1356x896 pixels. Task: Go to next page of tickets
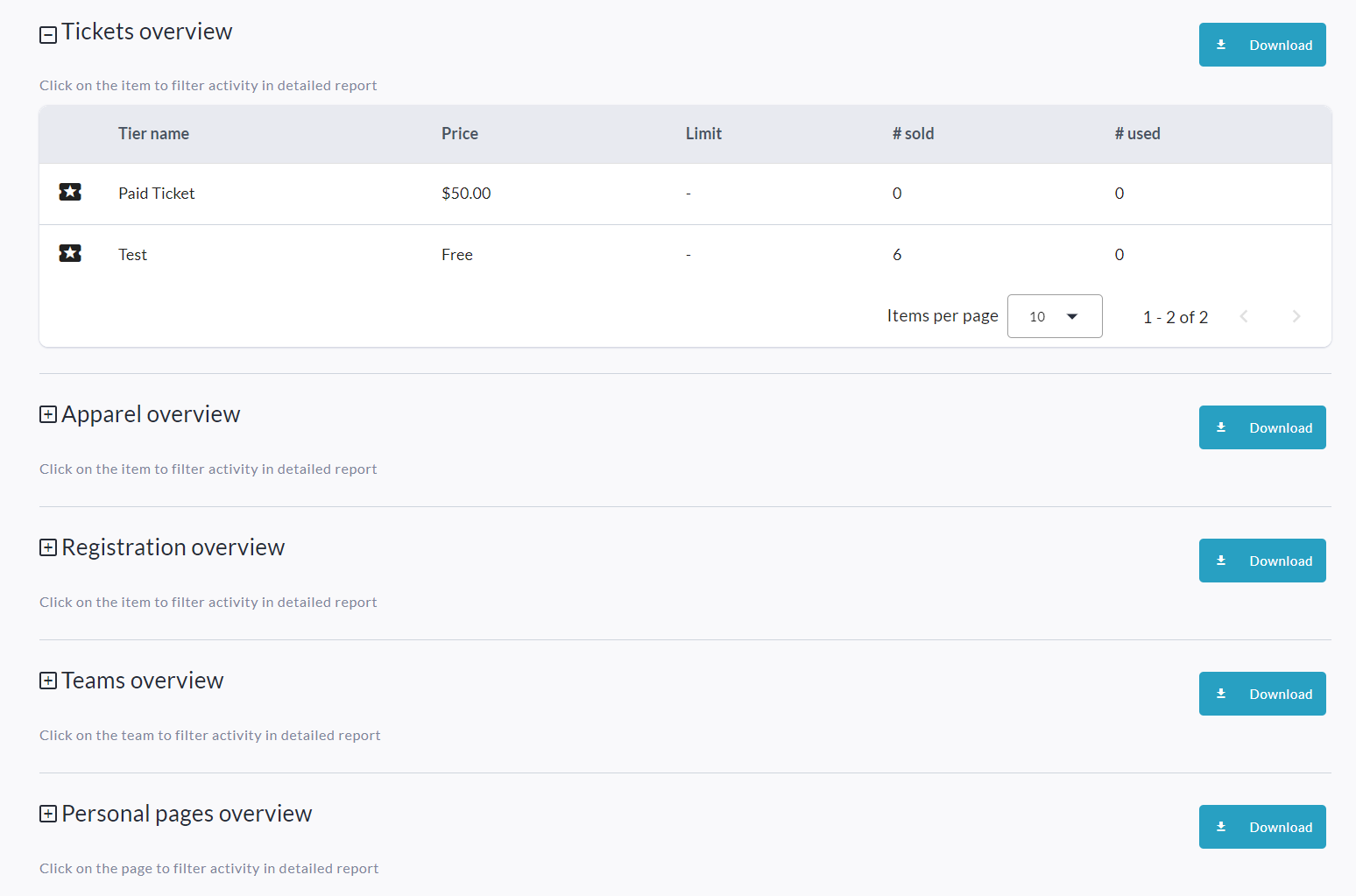tap(1296, 316)
